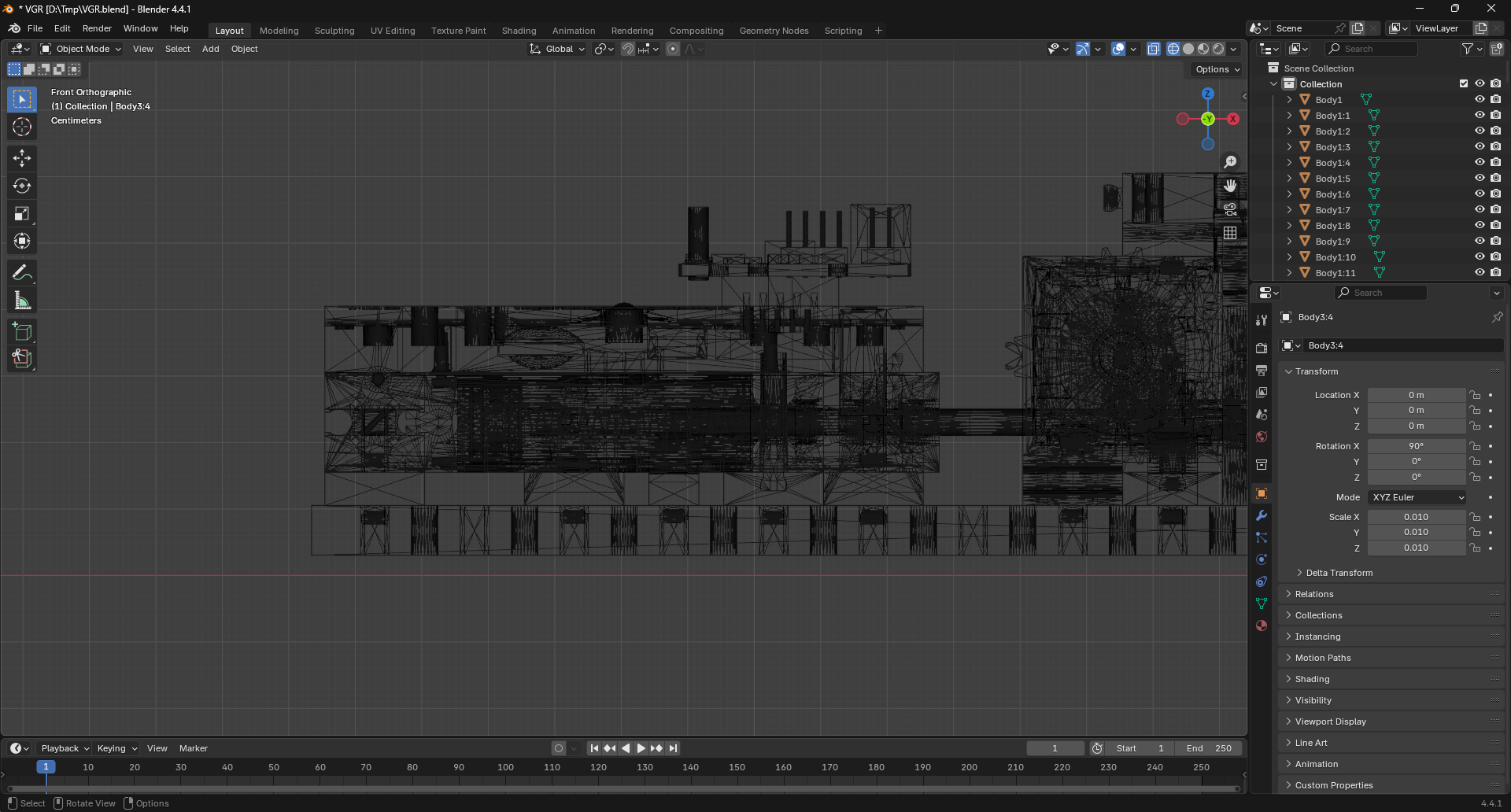The image size is (1511, 812).
Task: Choose the Measure tool
Action: 22,301
